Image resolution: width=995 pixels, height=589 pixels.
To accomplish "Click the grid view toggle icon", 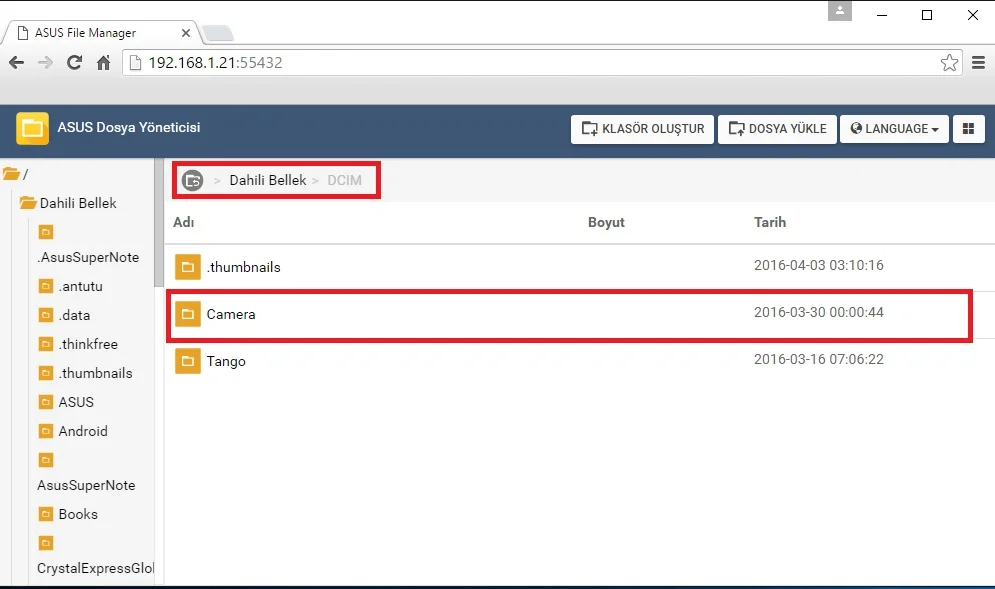I will click(x=968, y=129).
